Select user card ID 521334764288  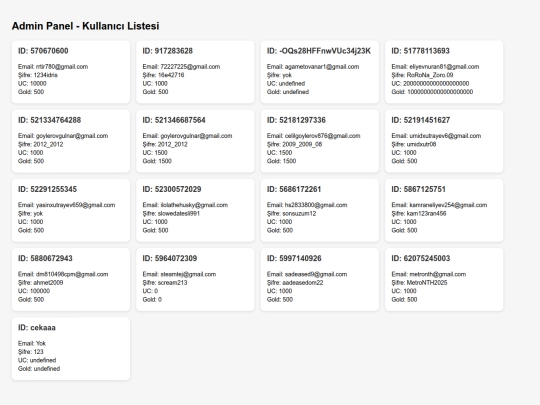point(71,141)
